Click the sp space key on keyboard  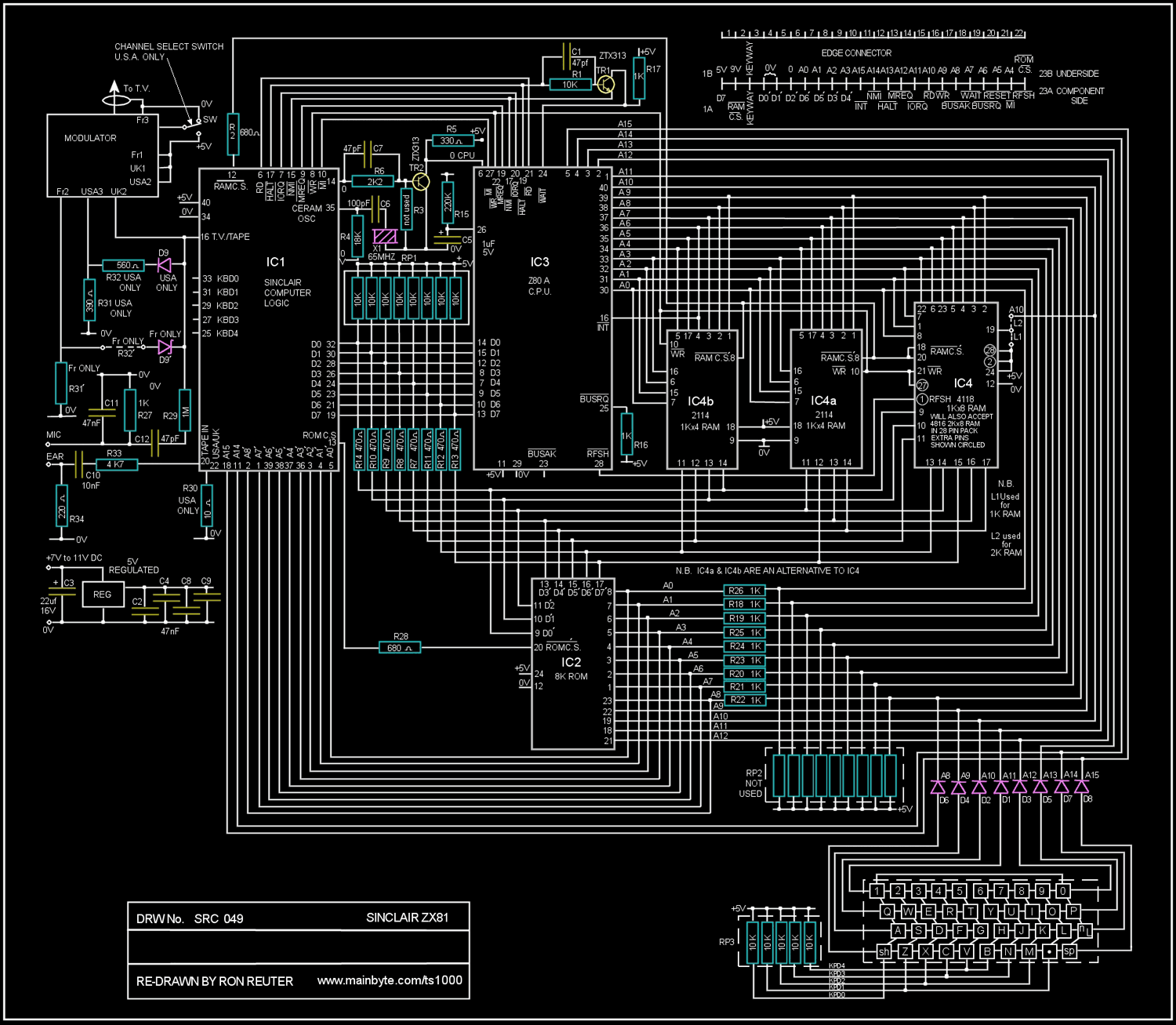(1069, 951)
